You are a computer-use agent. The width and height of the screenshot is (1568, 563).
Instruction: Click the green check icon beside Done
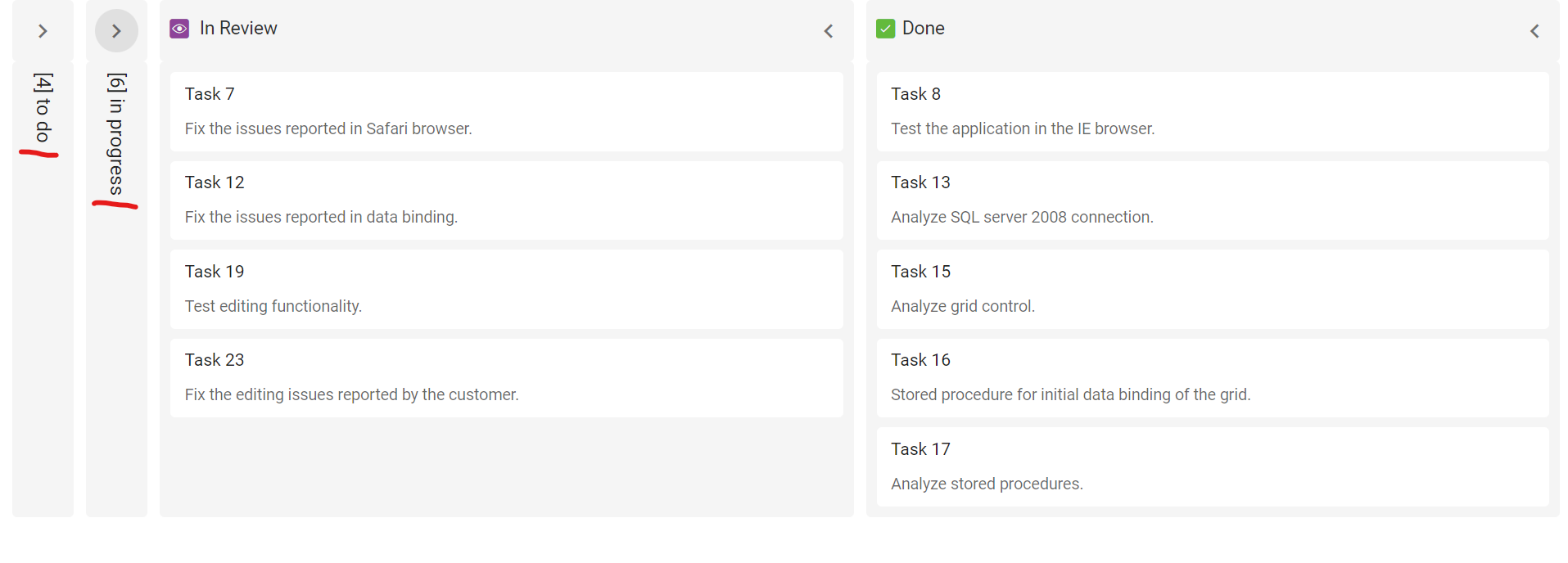(885, 28)
